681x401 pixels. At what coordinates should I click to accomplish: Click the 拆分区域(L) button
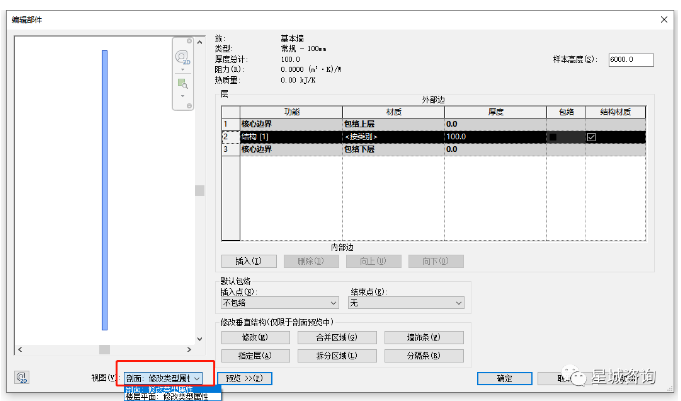pos(337,356)
